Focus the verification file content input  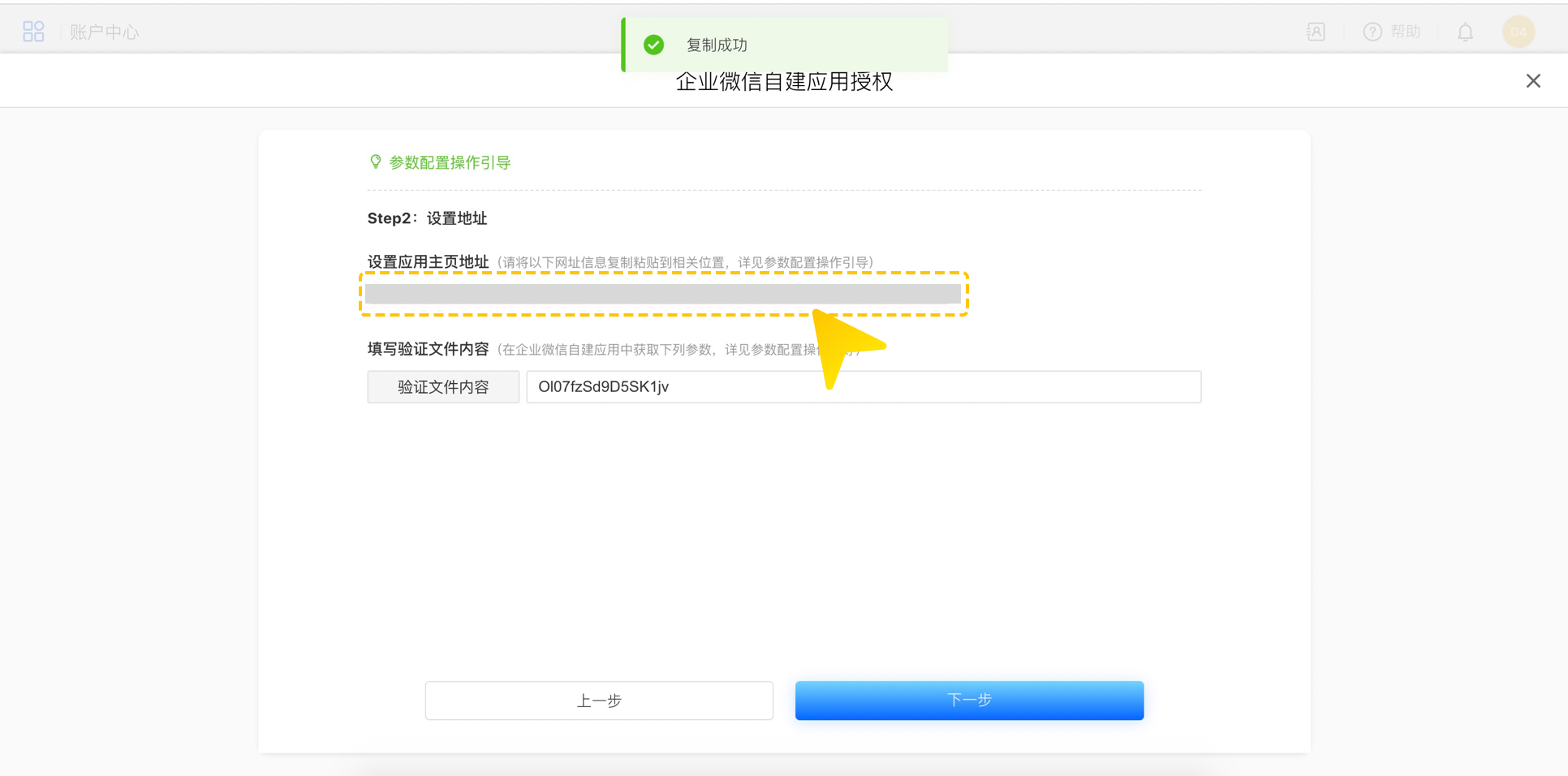[863, 387]
